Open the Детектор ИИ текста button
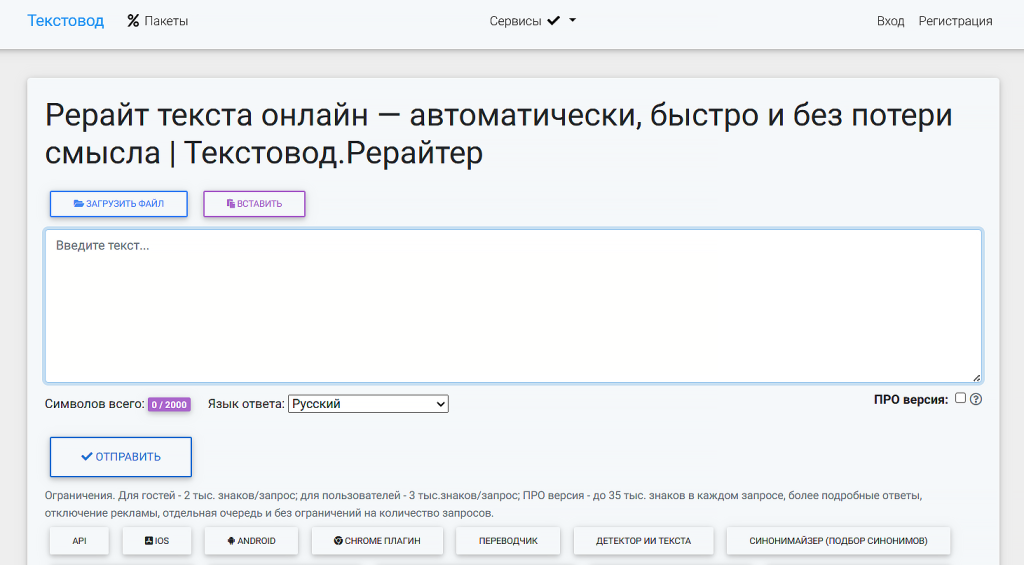Image resolution: width=1024 pixels, height=565 pixels. coord(643,541)
